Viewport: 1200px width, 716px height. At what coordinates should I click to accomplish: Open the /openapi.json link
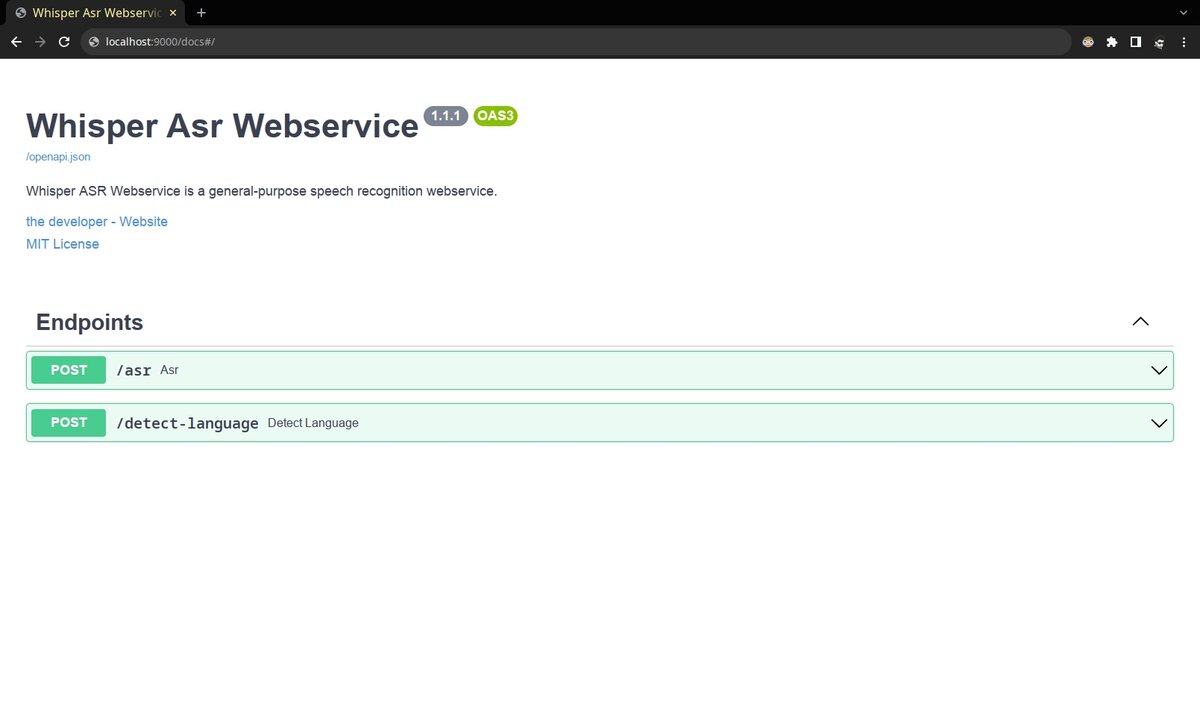(x=58, y=157)
